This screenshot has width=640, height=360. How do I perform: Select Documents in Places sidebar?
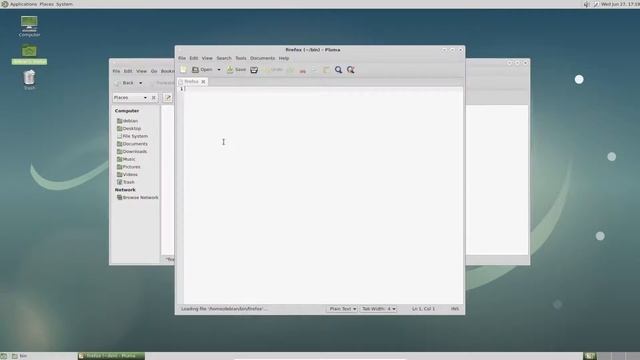(132, 144)
